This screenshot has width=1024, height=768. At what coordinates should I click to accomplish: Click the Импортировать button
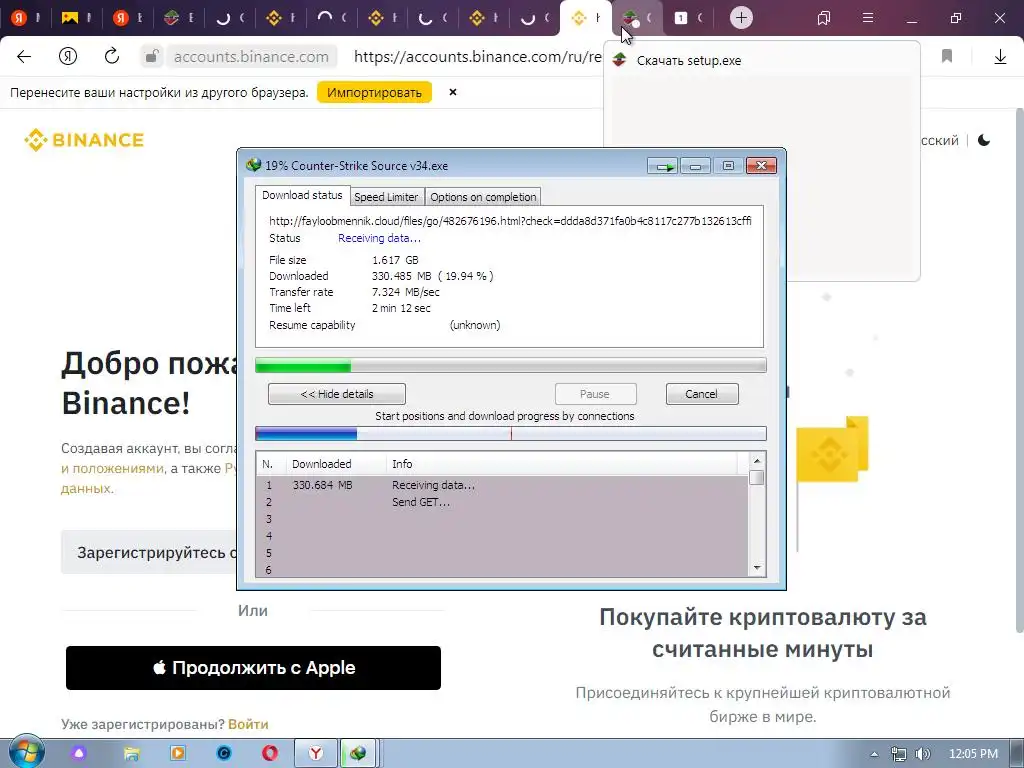374,92
